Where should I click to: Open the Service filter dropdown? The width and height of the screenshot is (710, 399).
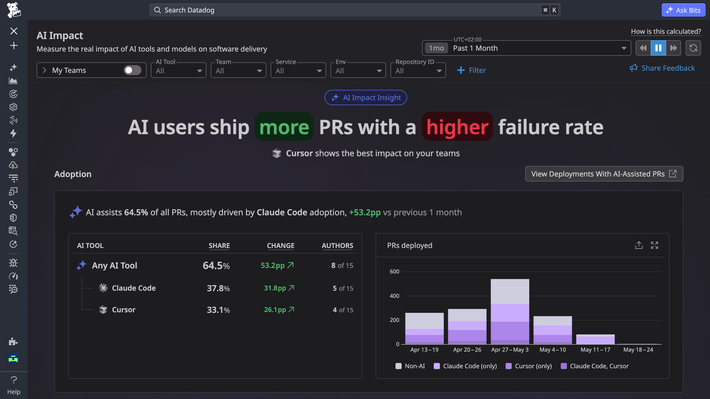coord(298,71)
